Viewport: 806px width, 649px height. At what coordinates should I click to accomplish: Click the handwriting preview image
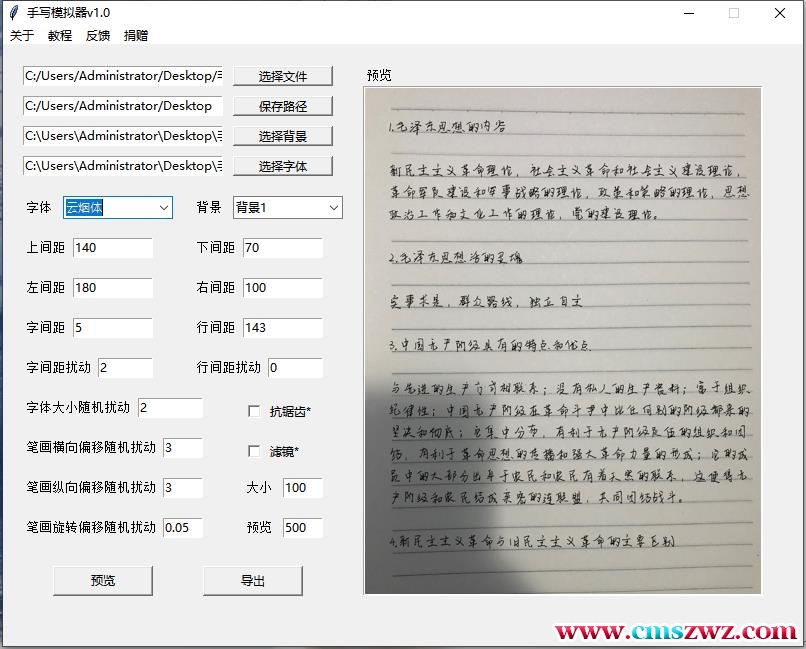[x=562, y=340]
